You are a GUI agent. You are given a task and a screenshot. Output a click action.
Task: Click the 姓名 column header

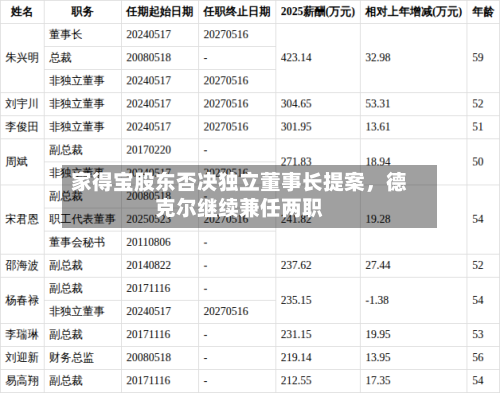pos(22,12)
